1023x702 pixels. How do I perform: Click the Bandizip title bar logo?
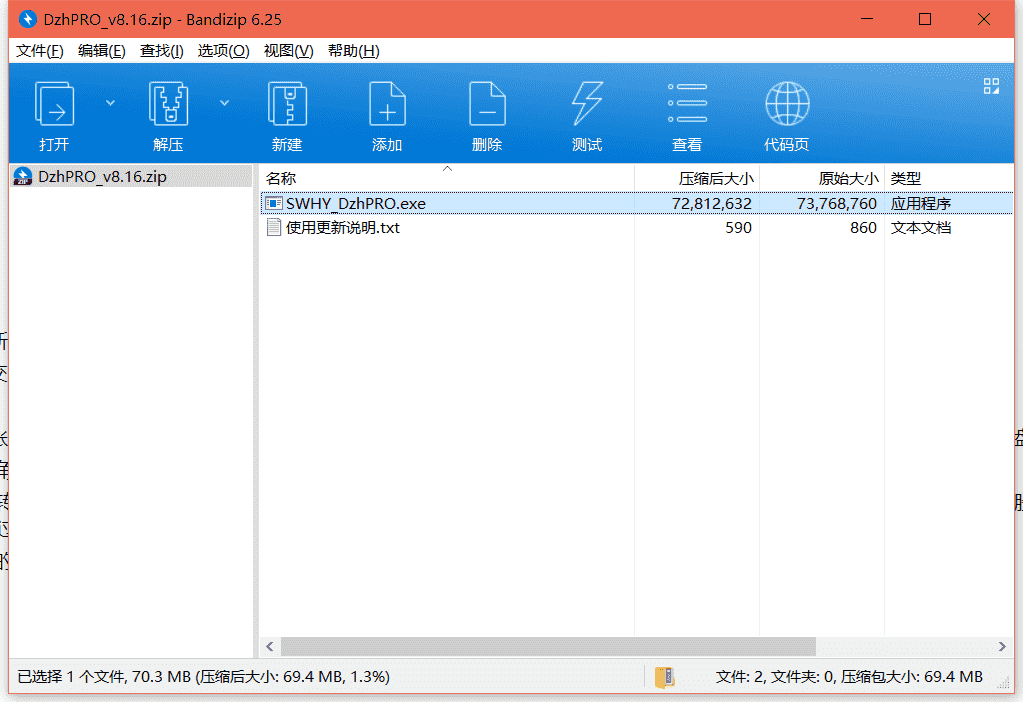(28, 19)
